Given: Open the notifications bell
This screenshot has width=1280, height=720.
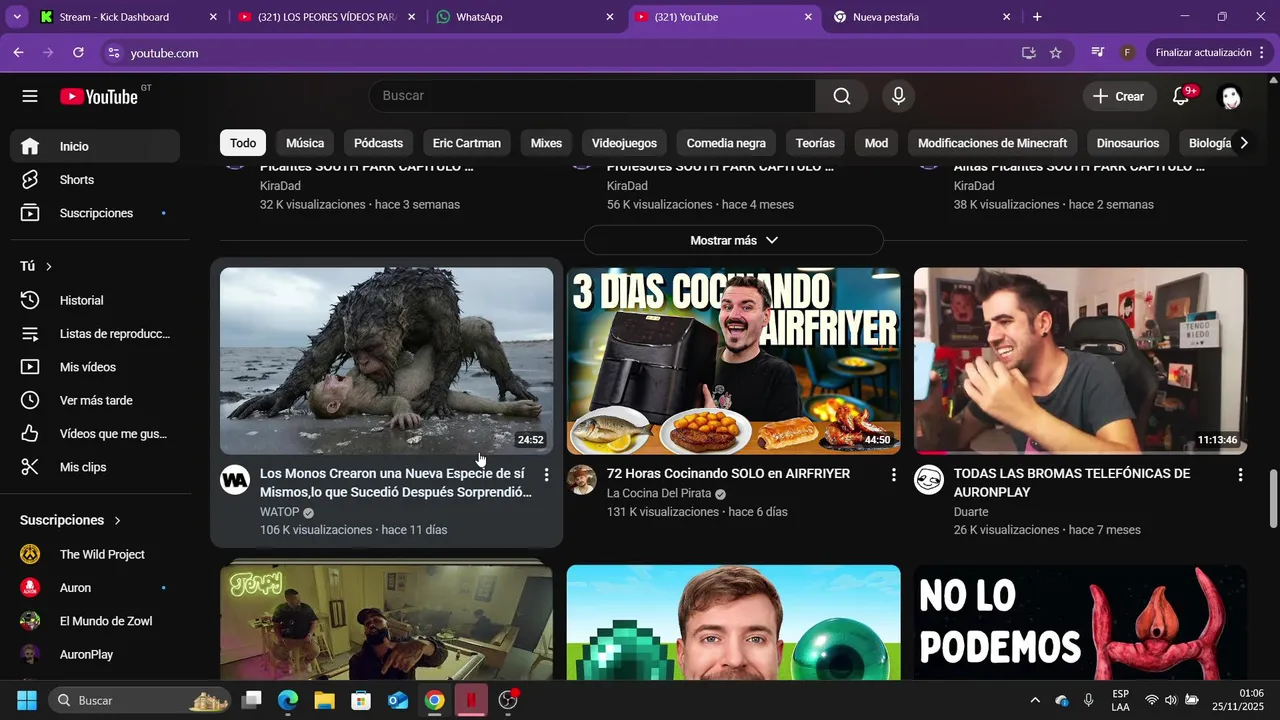Looking at the screenshot, I should 1181,96.
